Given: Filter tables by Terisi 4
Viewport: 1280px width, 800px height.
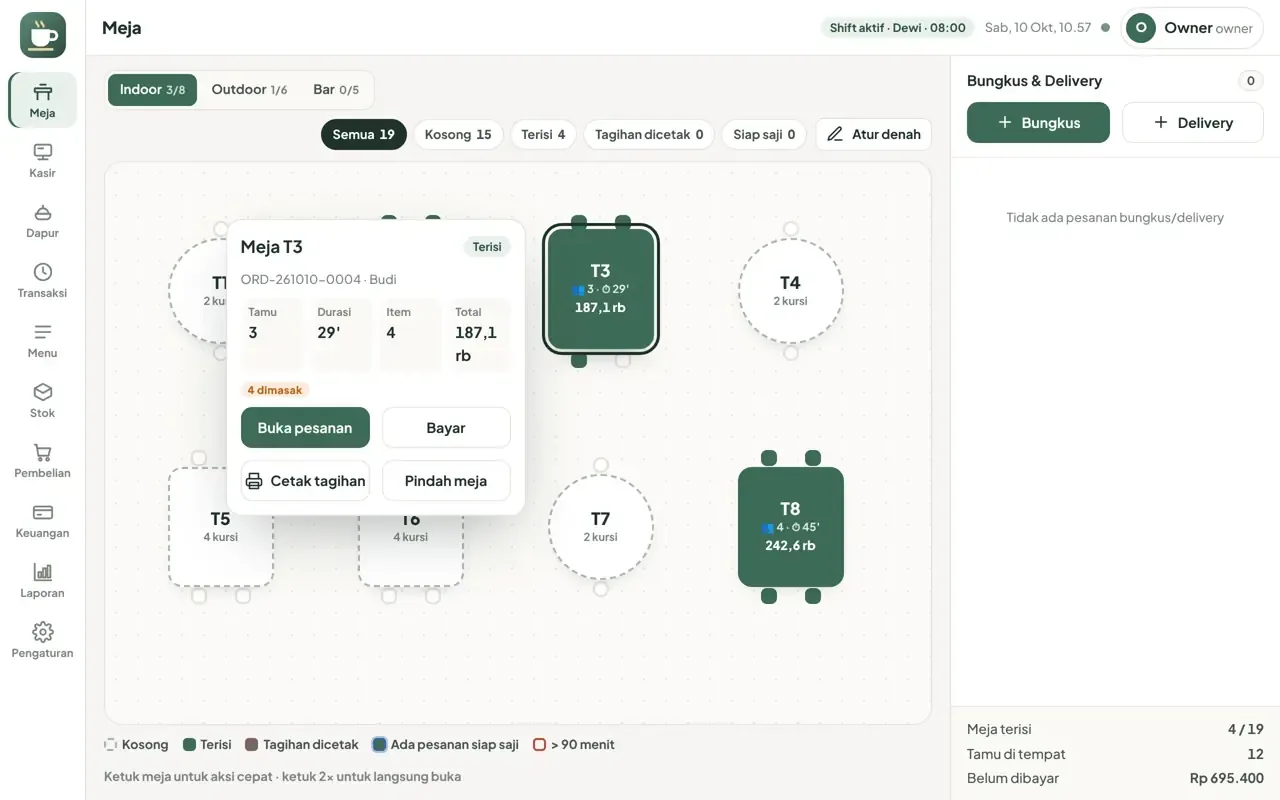Looking at the screenshot, I should (543, 134).
